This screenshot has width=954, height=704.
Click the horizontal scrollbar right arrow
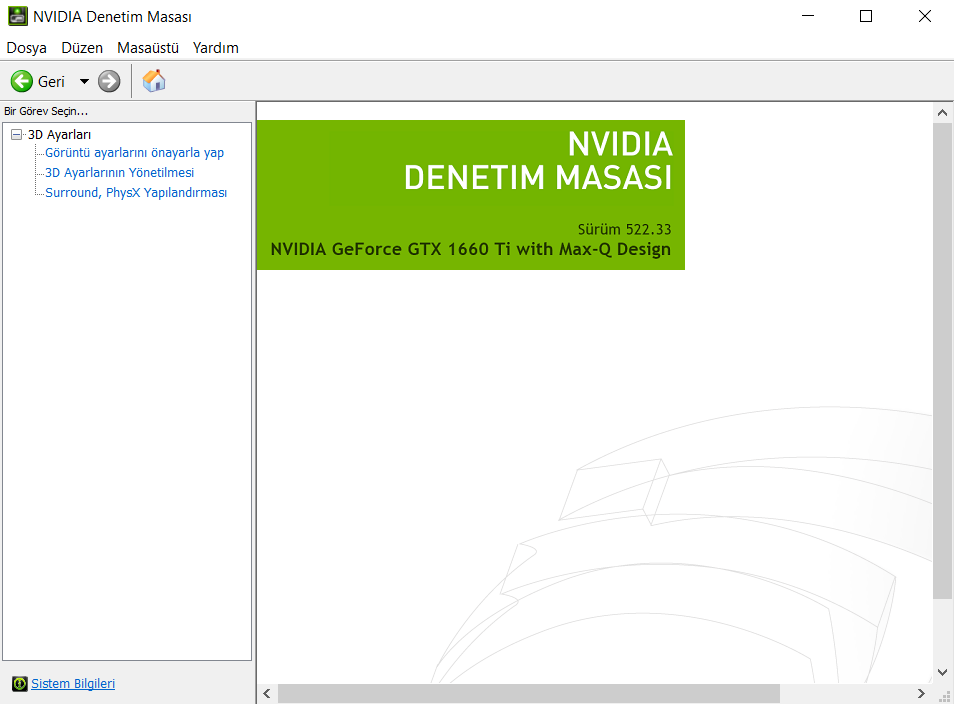pos(921,694)
